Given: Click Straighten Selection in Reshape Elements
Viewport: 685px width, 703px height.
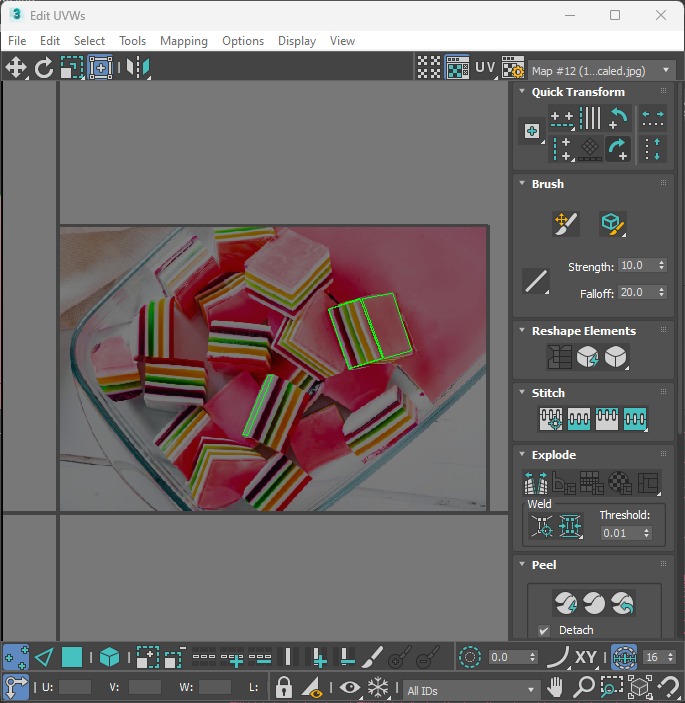Looking at the screenshot, I should pyautogui.click(x=559, y=357).
